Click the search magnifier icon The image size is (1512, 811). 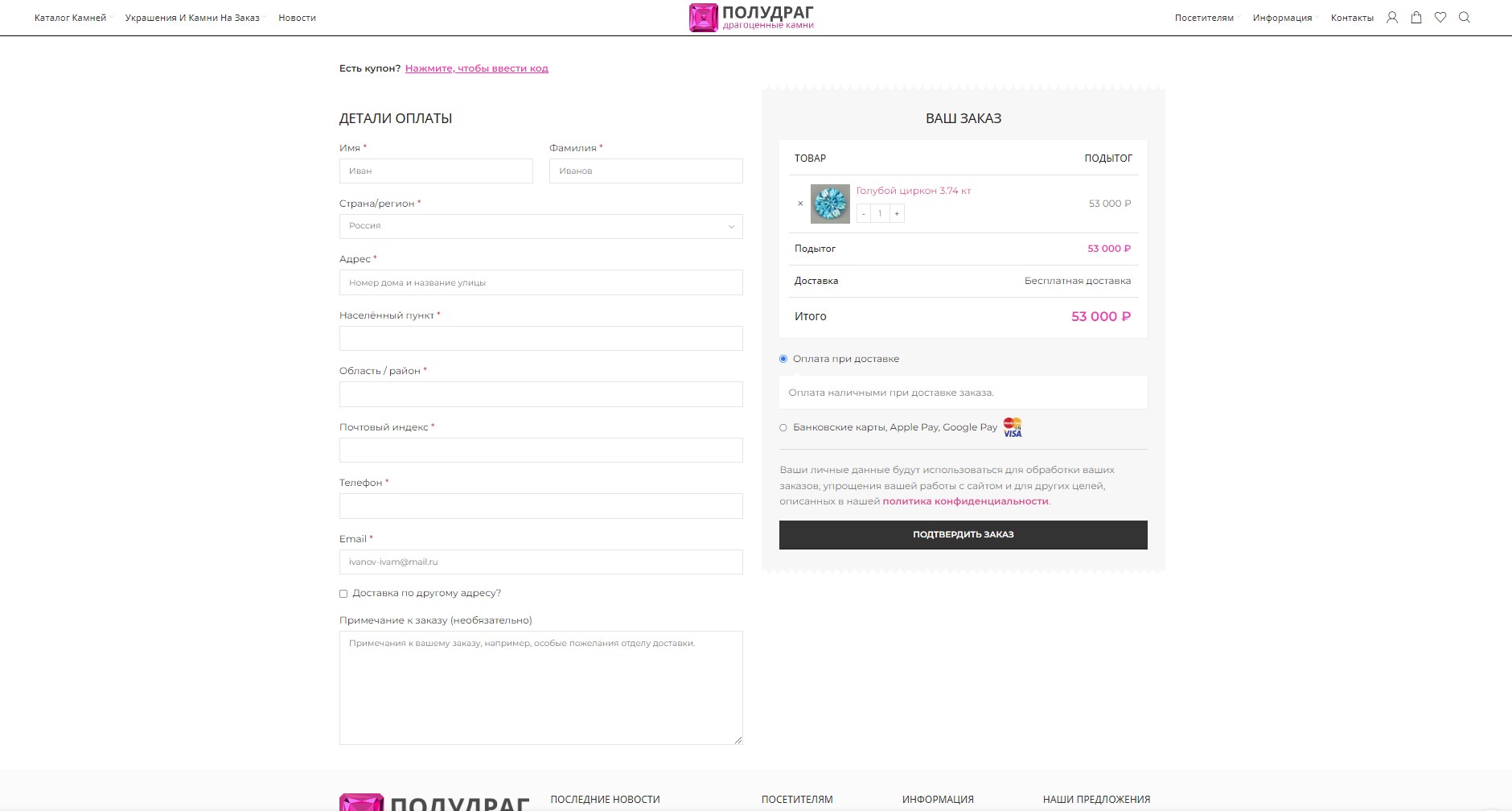1465,18
